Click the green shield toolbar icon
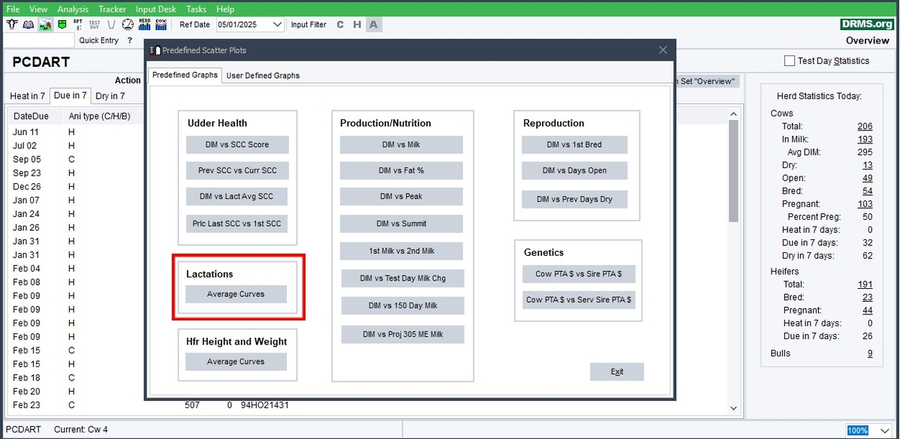 coord(61,25)
